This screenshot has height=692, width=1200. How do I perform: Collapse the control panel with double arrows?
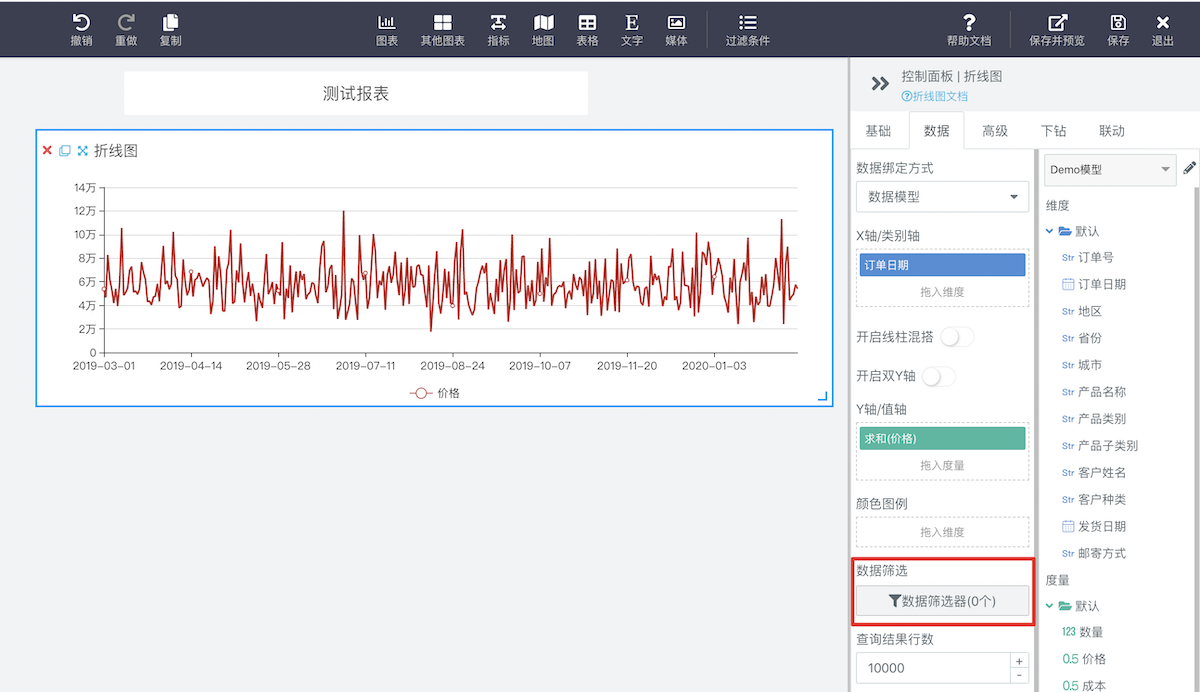[x=880, y=84]
